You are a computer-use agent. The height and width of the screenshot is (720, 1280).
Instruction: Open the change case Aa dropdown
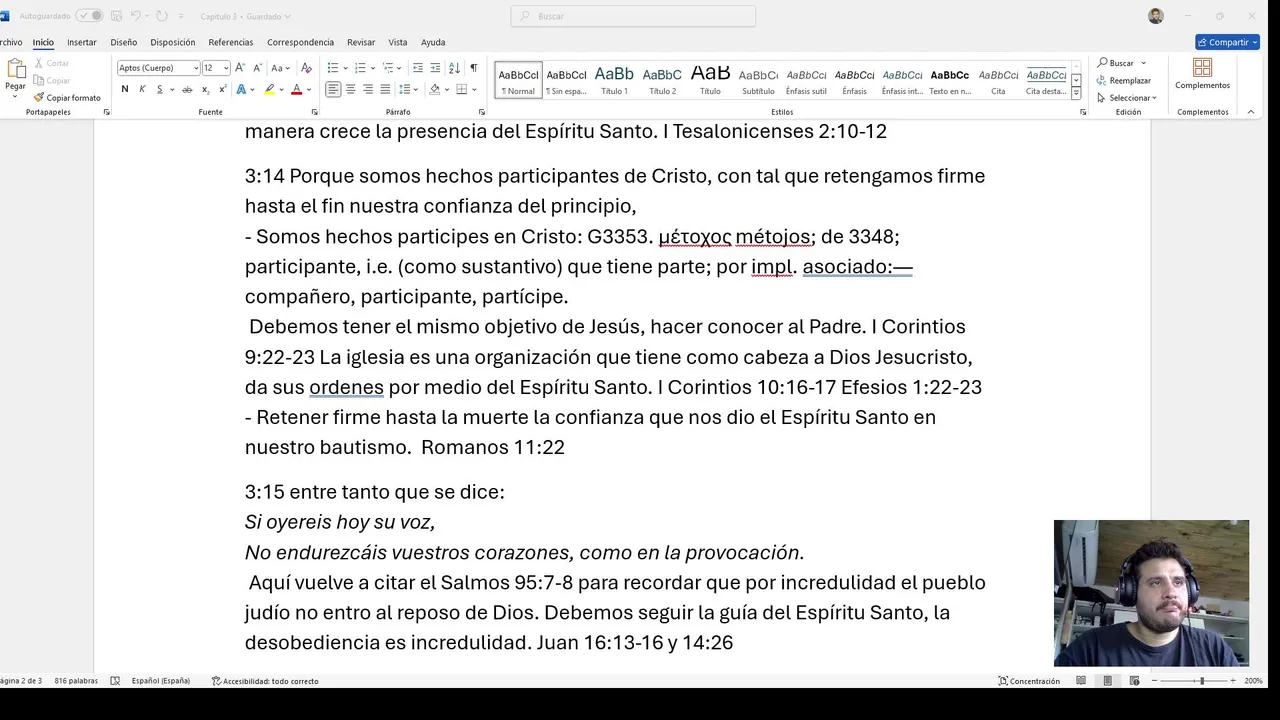pyautogui.click(x=281, y=68)
